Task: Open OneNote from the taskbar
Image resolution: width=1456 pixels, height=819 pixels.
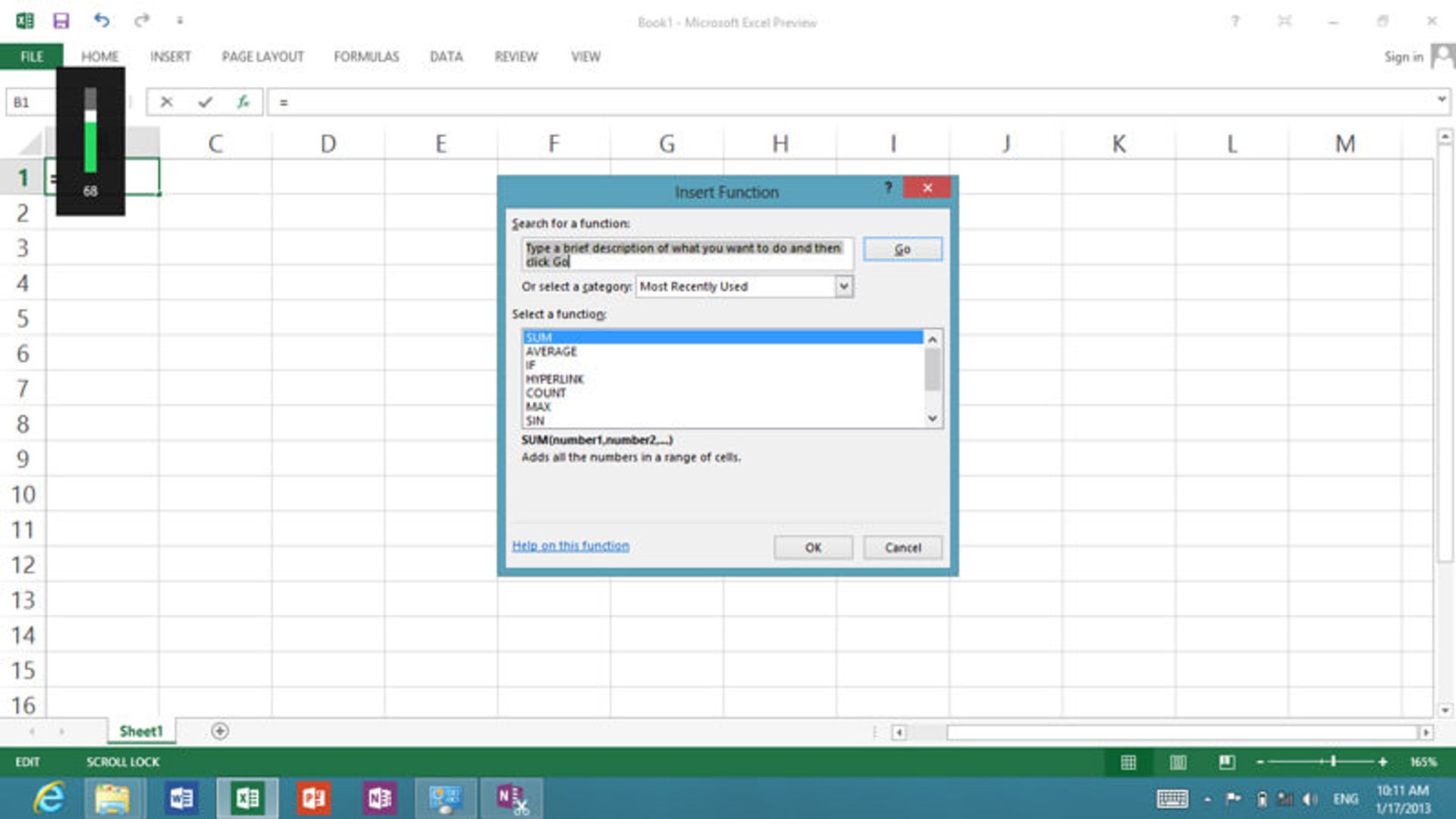Action: click(379, 799)
